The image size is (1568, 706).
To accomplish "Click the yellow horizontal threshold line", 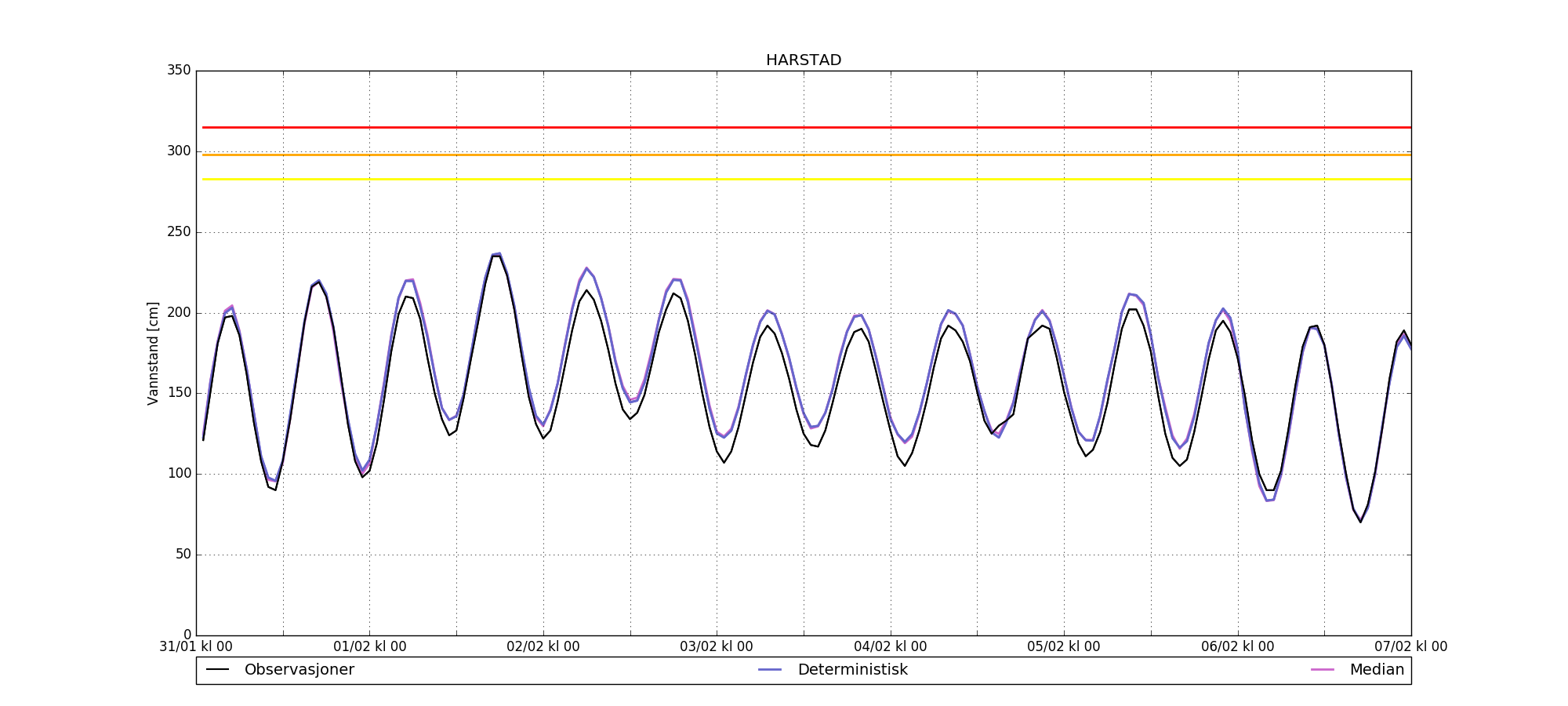I will [804, 180].
